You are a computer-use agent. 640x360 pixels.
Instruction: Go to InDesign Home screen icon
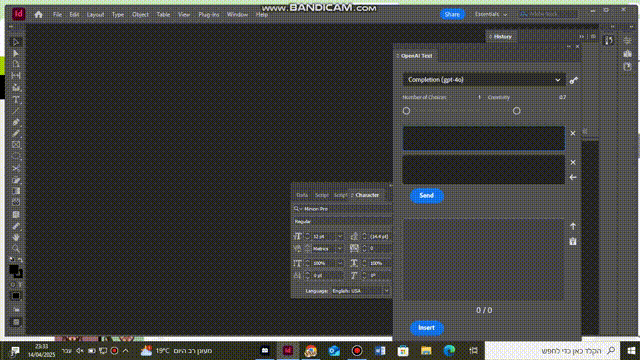(x=38, y=15)
